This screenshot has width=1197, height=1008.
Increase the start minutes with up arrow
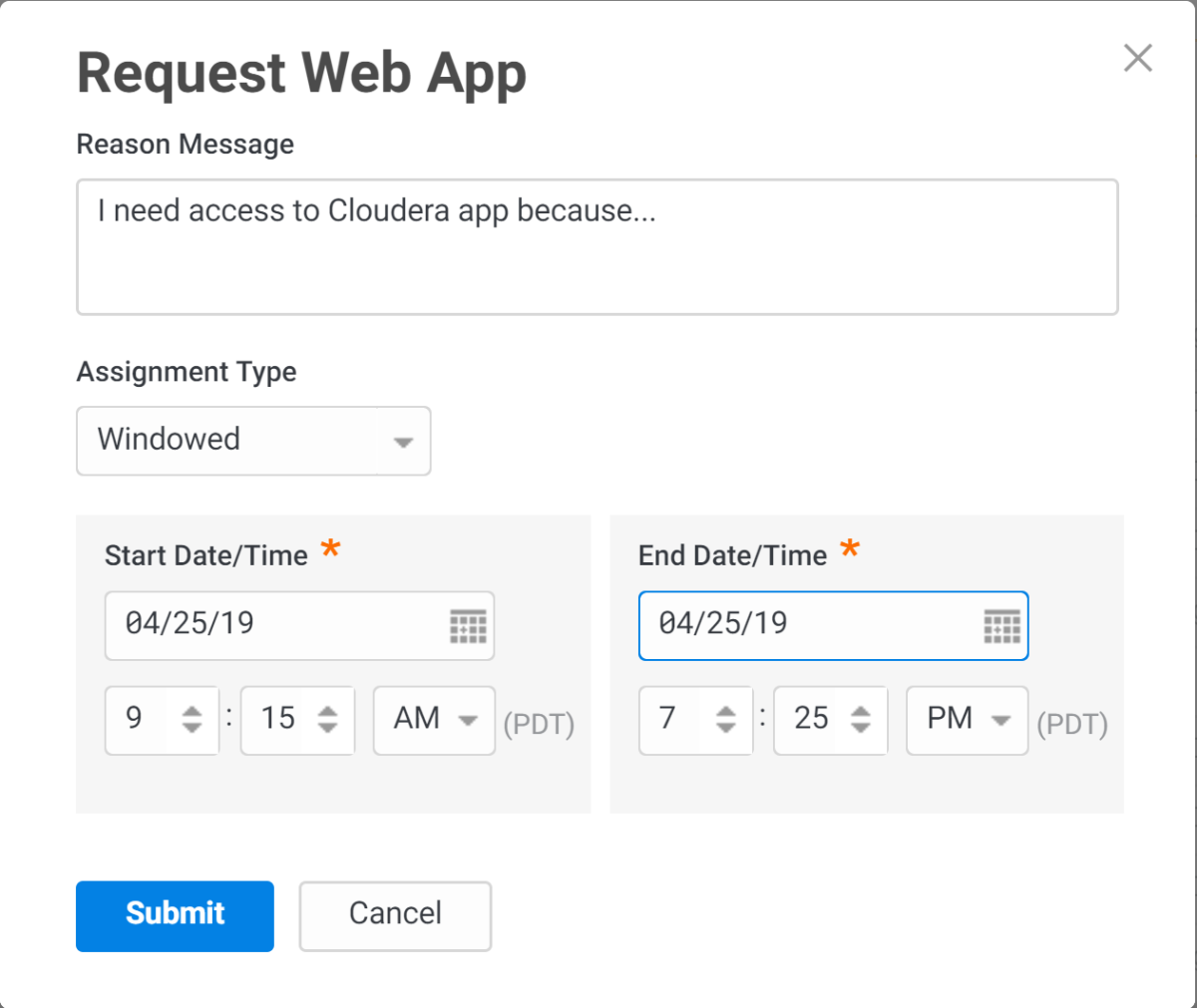tap(327, 710)
